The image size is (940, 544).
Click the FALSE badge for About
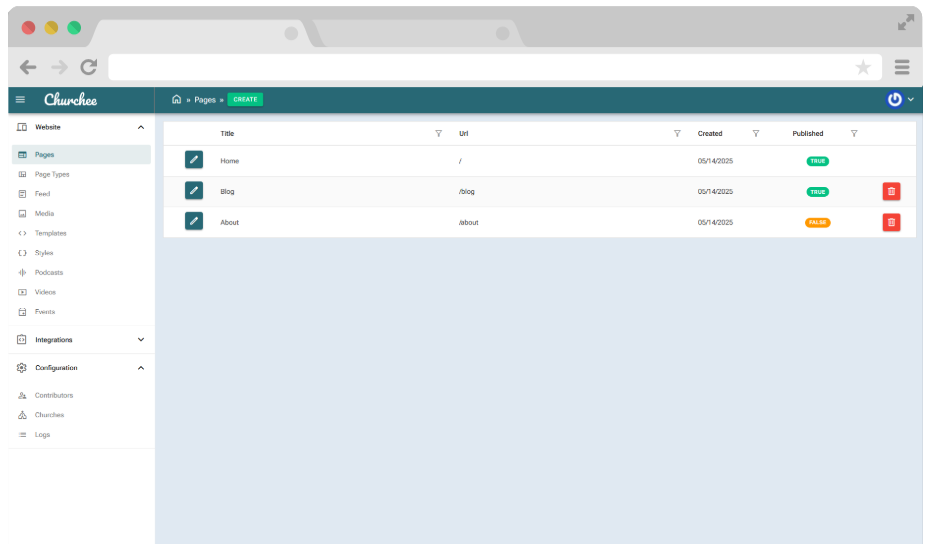point(818,223)
